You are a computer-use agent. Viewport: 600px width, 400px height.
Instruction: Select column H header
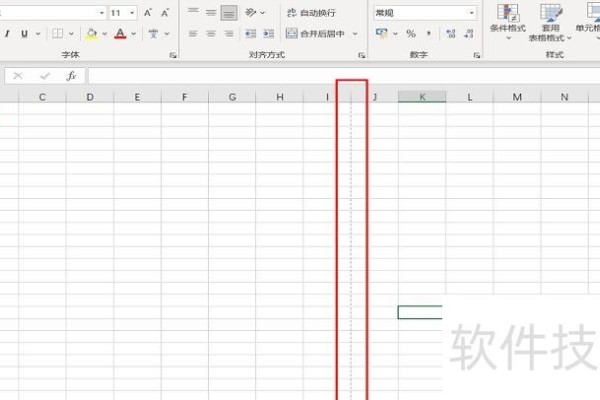[x=280, y=97]
